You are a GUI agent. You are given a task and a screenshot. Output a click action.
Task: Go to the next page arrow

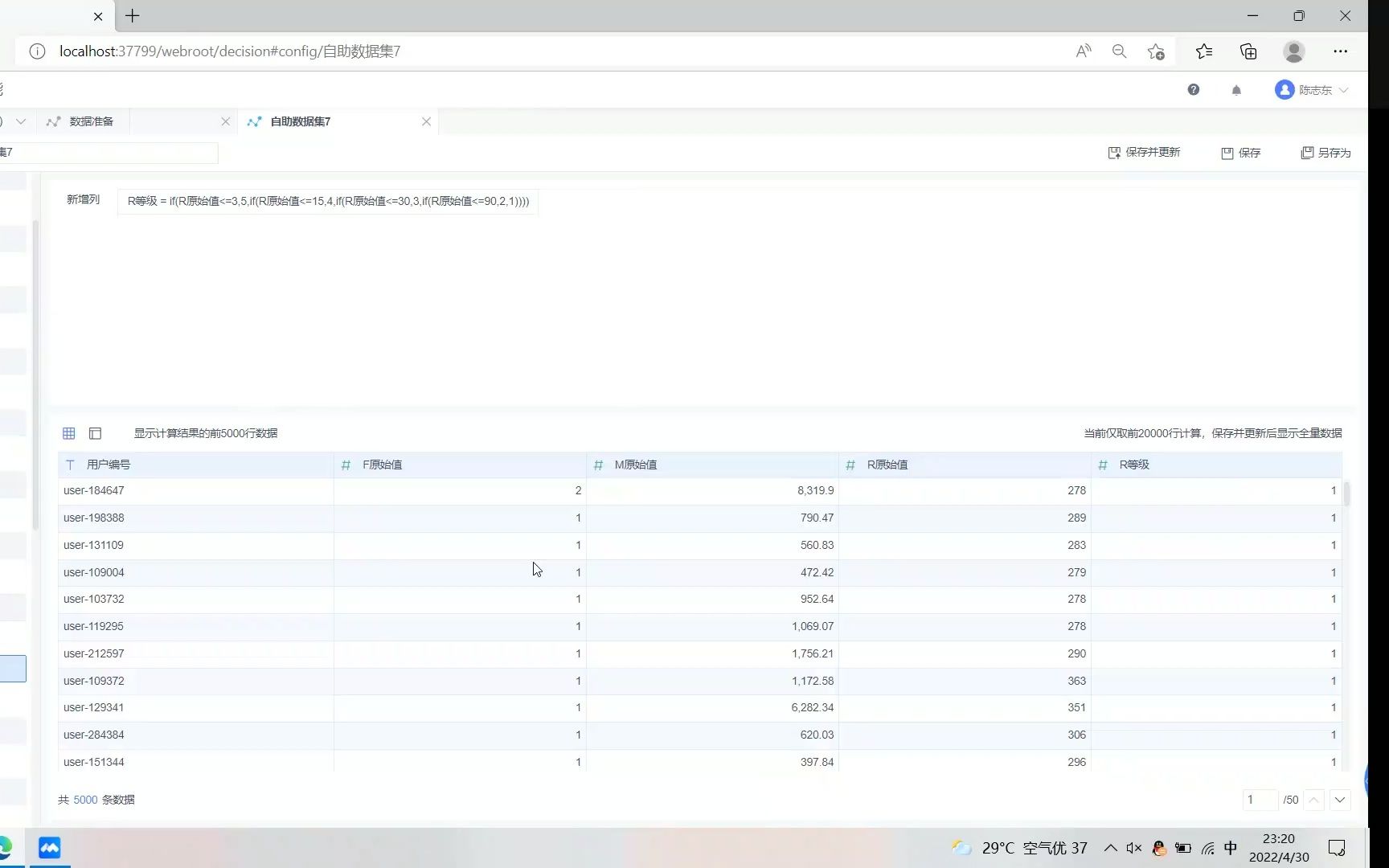coord(1340,800)
